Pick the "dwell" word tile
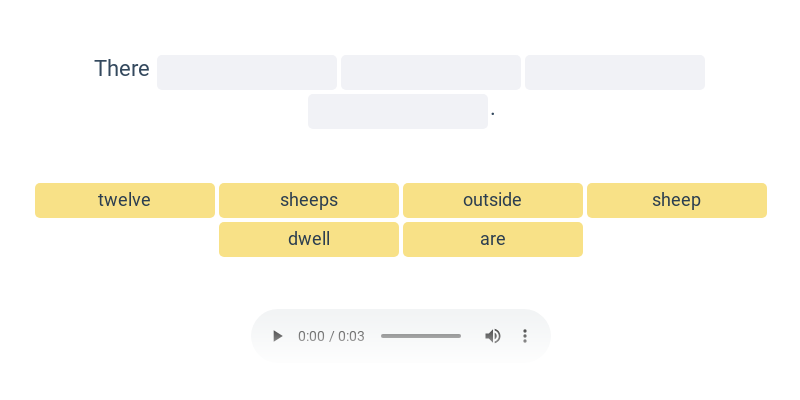800x400 pixels. click(309, 239)
